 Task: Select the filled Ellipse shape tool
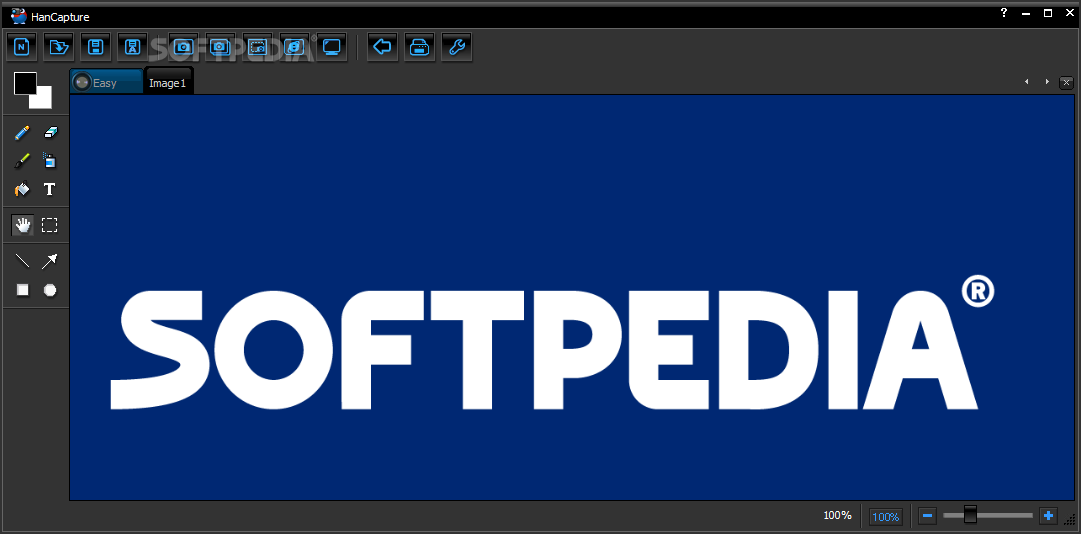50,290
